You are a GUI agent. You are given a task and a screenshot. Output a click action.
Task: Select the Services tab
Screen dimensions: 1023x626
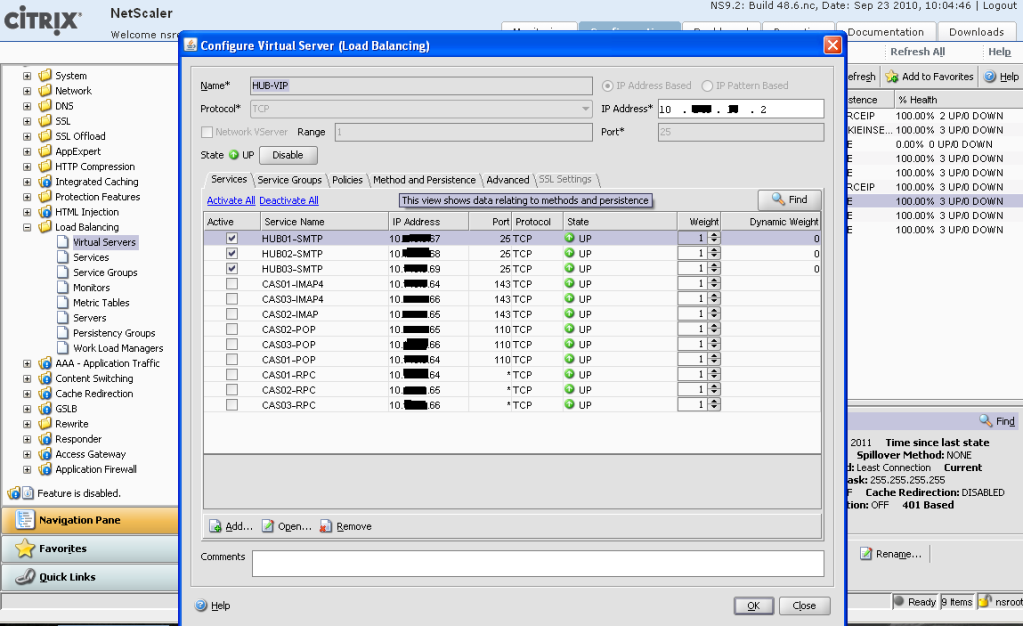[229, 179]
